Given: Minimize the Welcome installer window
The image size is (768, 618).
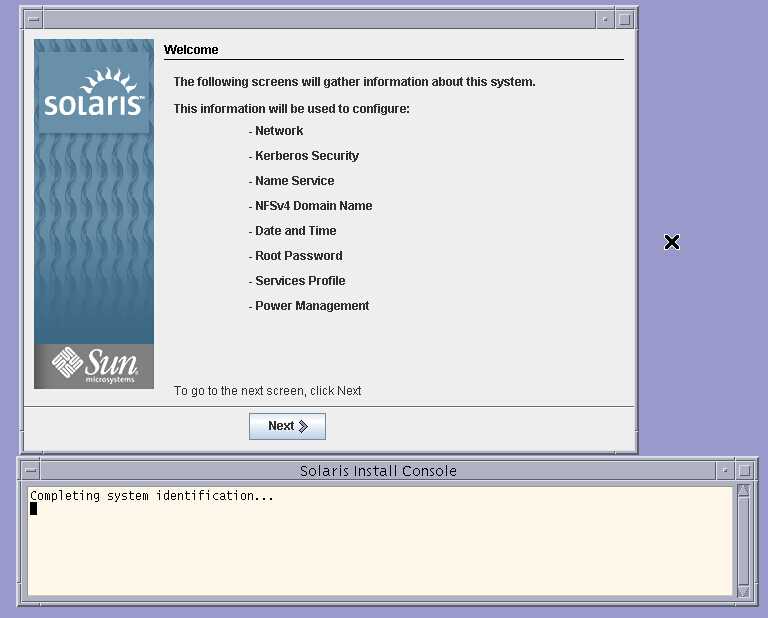Looking at the screenshot, I should (605, 20).
